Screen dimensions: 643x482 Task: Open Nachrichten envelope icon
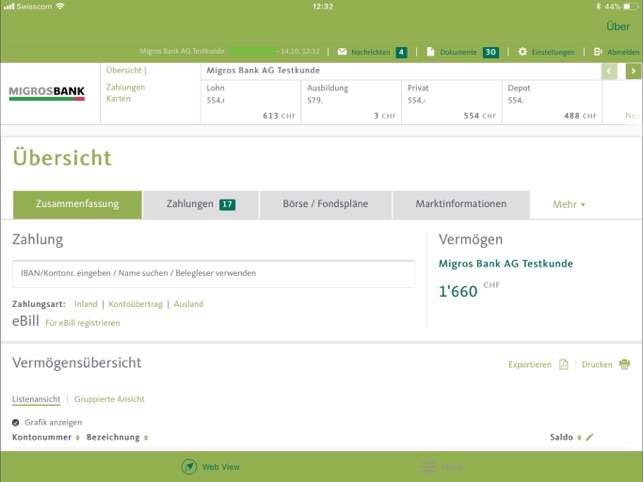coord(342,52)
